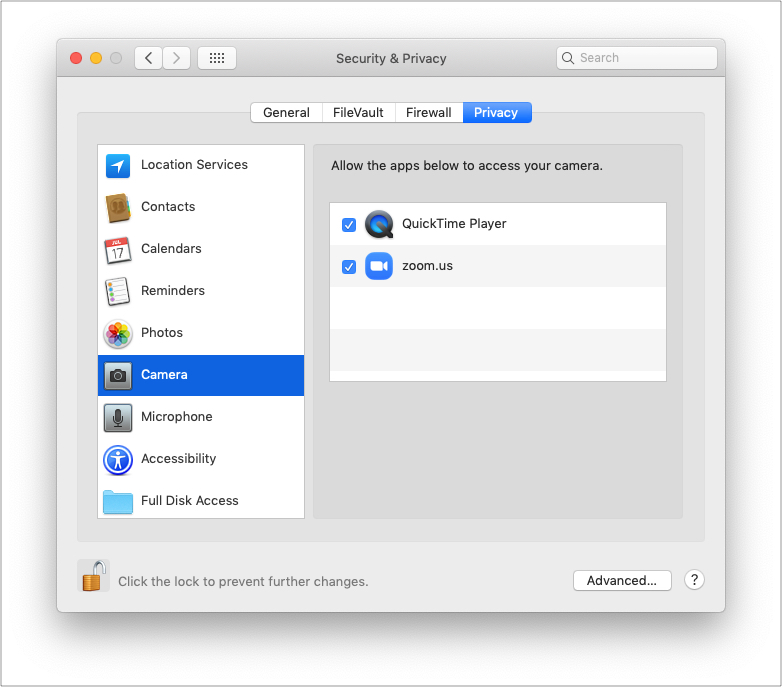Select Location Services label in list
This screenshot has width=782, height=687.
click(x=195, y=165)
